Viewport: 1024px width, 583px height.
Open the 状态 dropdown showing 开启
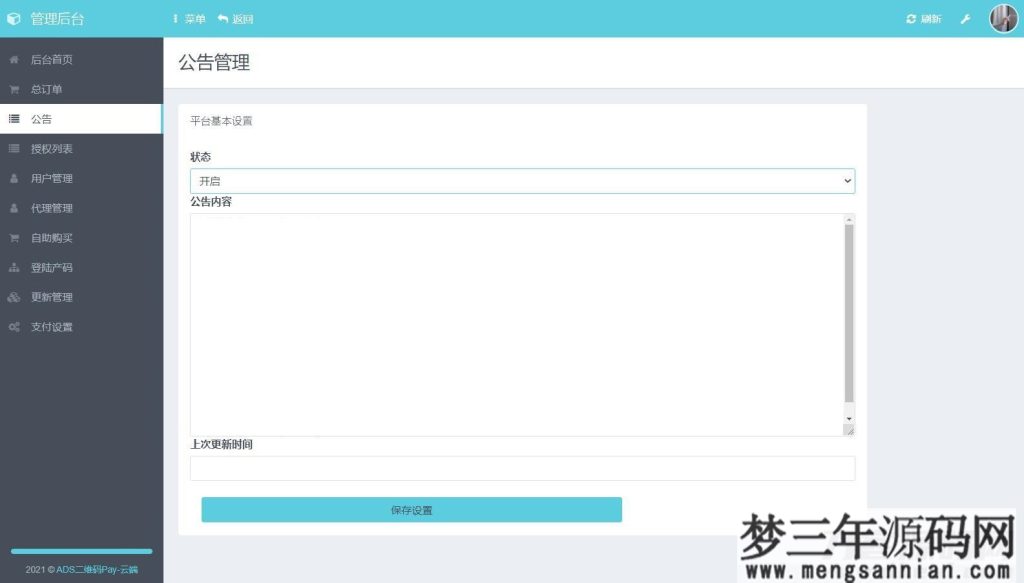pyautogui.click(x=521, y=181)
